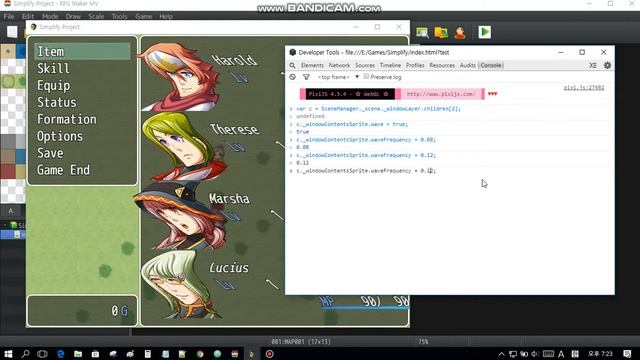Open the project folder icon in RPG Maker toolbar
Screen dimensions: 640x360
point(441,32)
